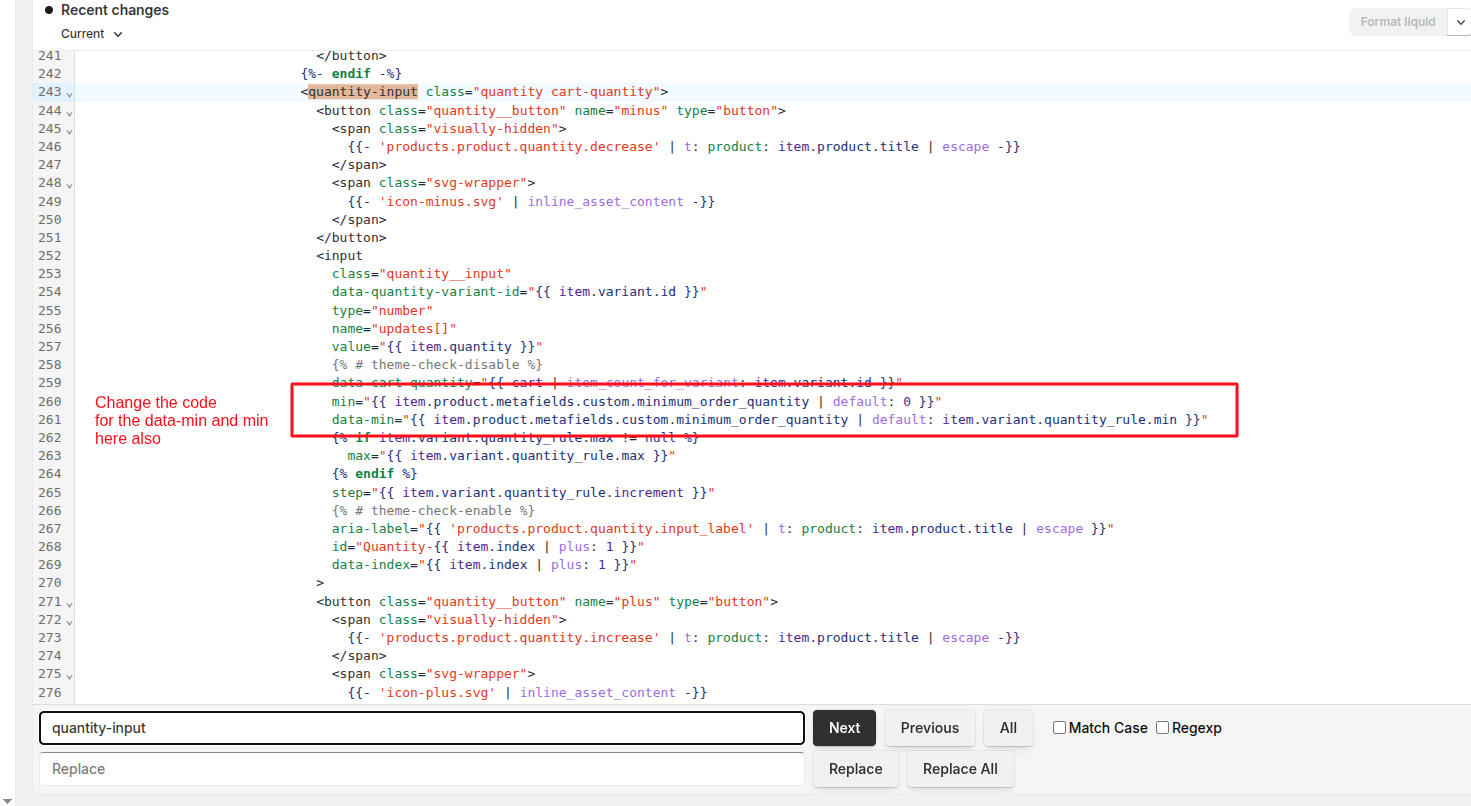Place cursor on the endif line 242
This screenshot has height=806, width=1471.
point(351,73)
